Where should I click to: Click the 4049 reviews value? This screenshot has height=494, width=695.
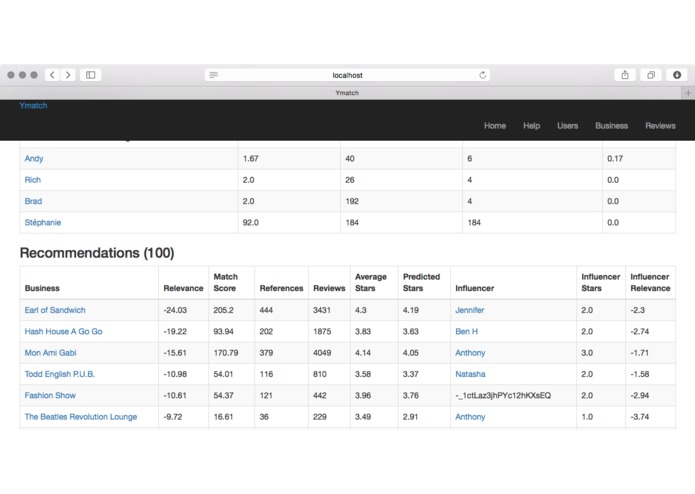(x=322, y=353)
